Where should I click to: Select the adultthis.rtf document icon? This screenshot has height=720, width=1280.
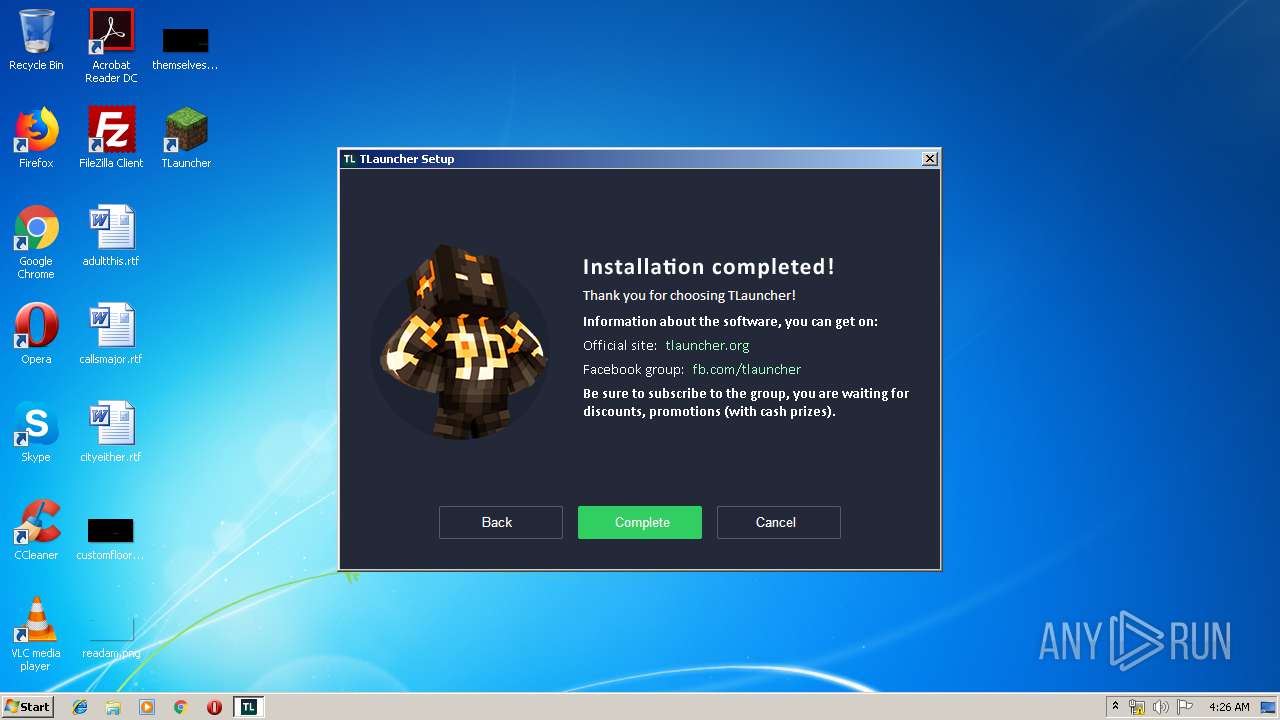pos(111,235)
